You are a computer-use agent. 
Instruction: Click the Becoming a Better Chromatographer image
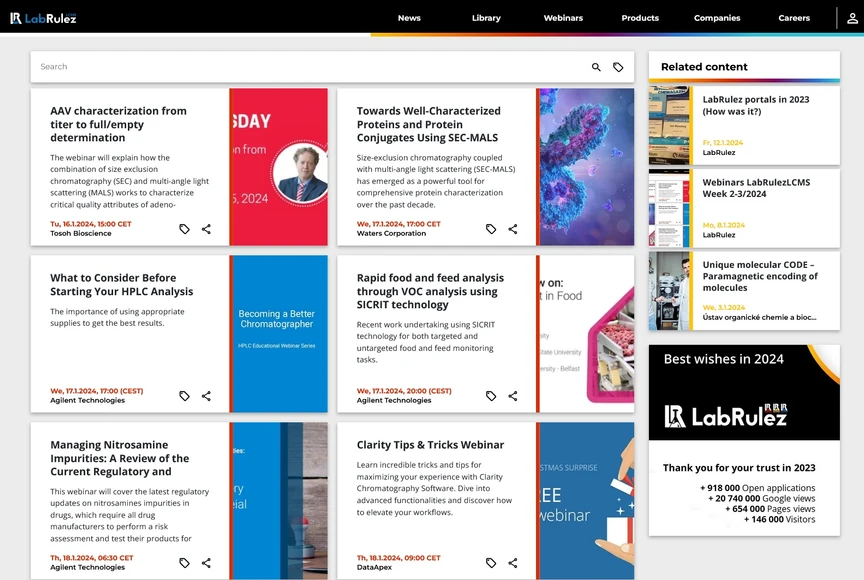point(279,334)
